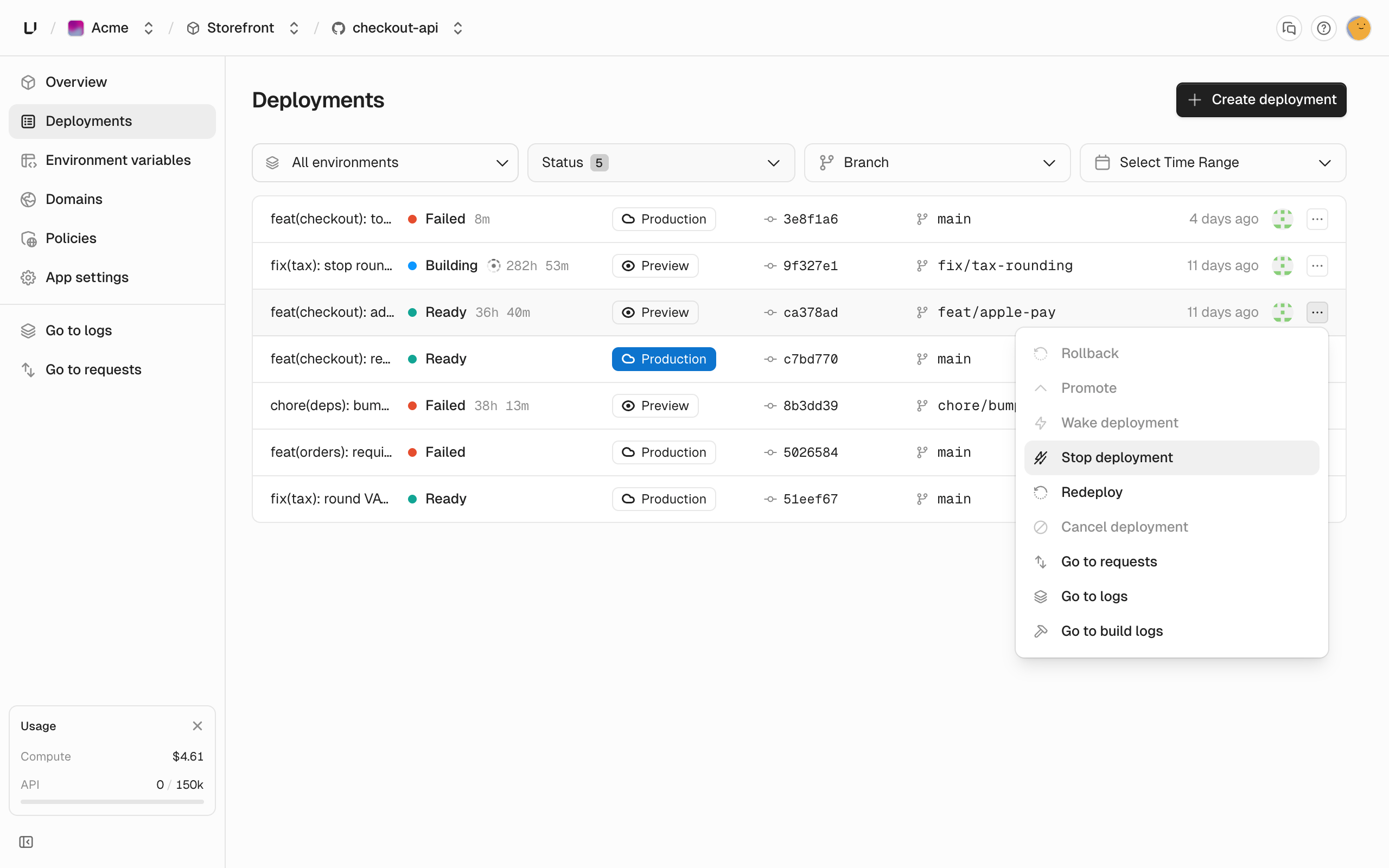Click the Acme workspace color icon
The width and height of the screenshot is (1389, 868).
tap(76, 28)
